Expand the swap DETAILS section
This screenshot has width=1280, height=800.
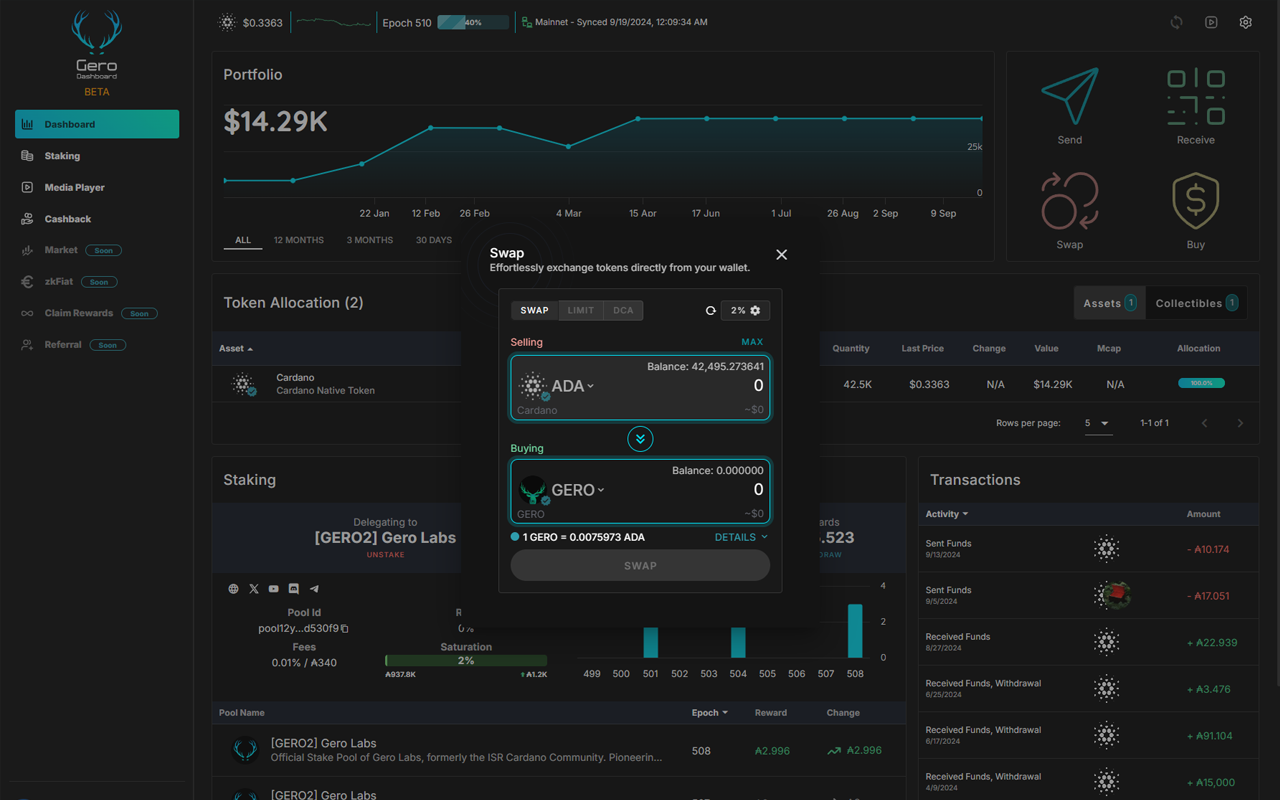(x=740, y=537)
